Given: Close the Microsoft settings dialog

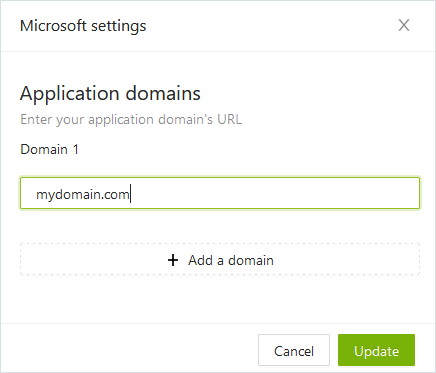Looking at the screenshot, I should pyautogui.click(x=404, y=25).
